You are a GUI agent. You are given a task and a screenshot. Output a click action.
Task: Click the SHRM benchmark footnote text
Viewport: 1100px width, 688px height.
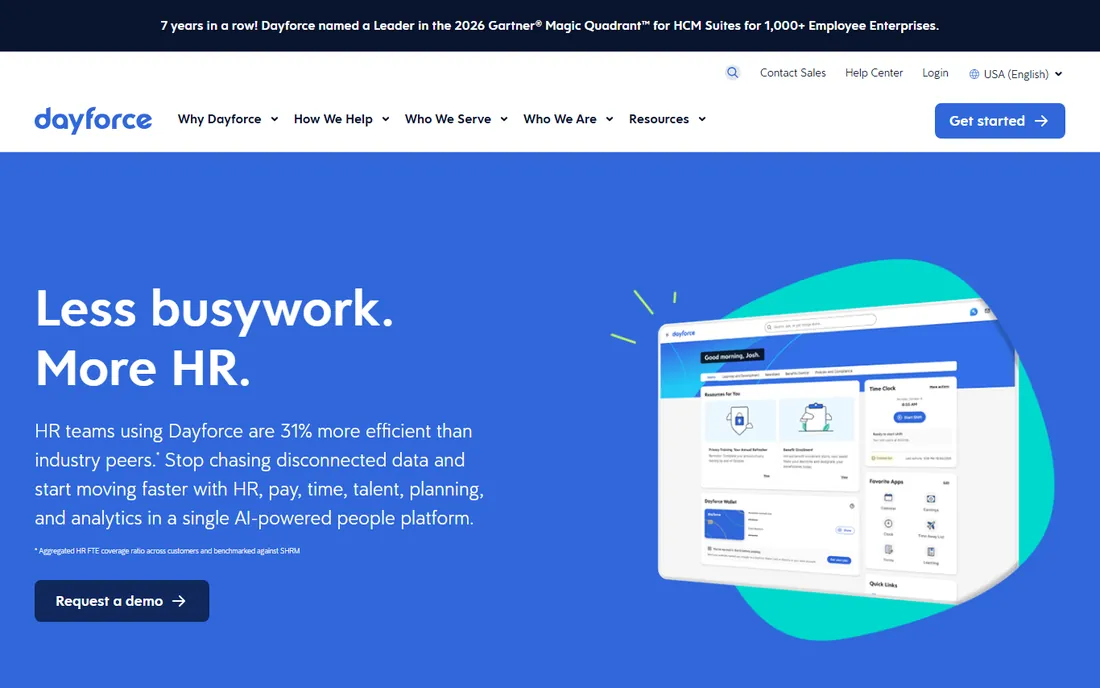(x=168, y=551)
